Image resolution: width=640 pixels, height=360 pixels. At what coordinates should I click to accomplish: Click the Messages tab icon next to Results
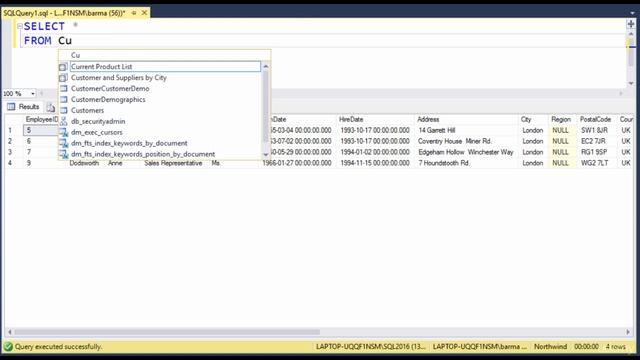[x=51, y=107]
